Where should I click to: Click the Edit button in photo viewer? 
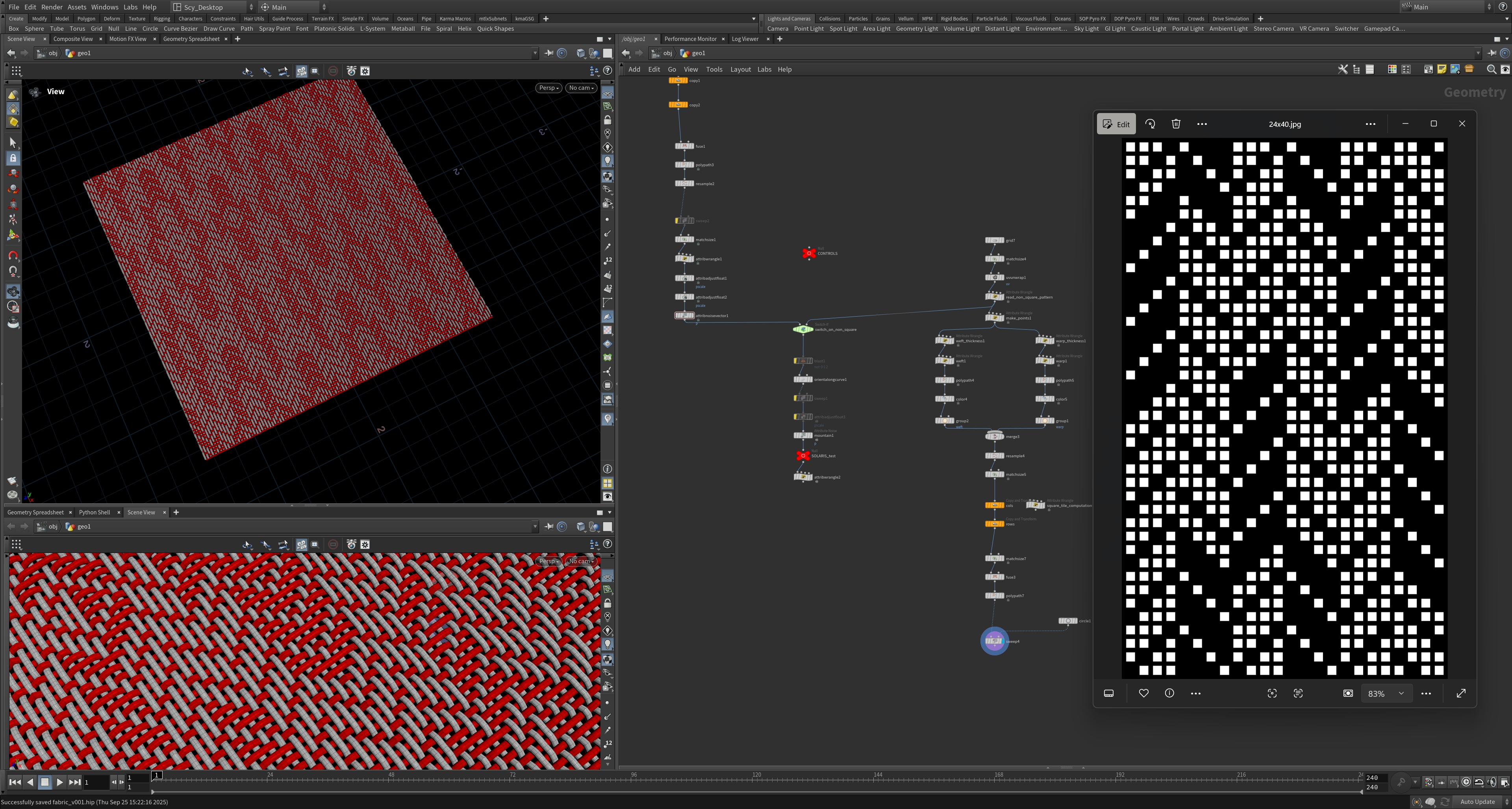(x=1116, y=124)
